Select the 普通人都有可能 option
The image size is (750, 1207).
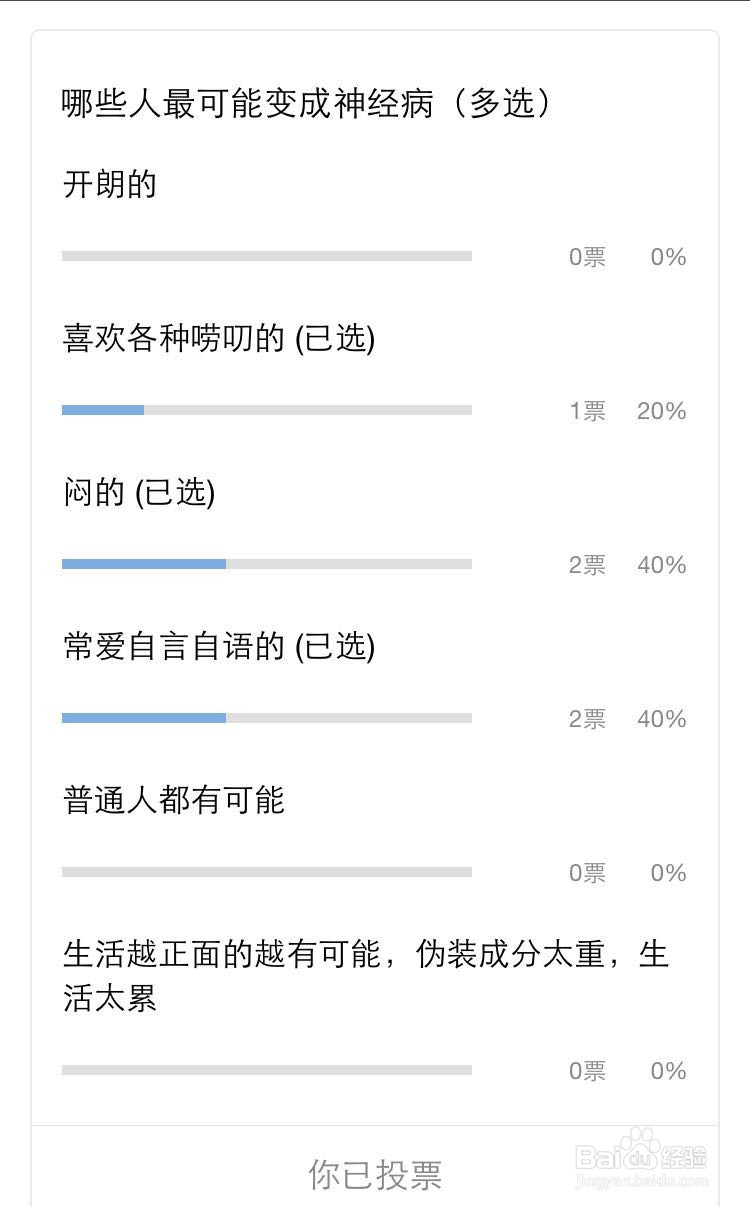click(174, 801)
